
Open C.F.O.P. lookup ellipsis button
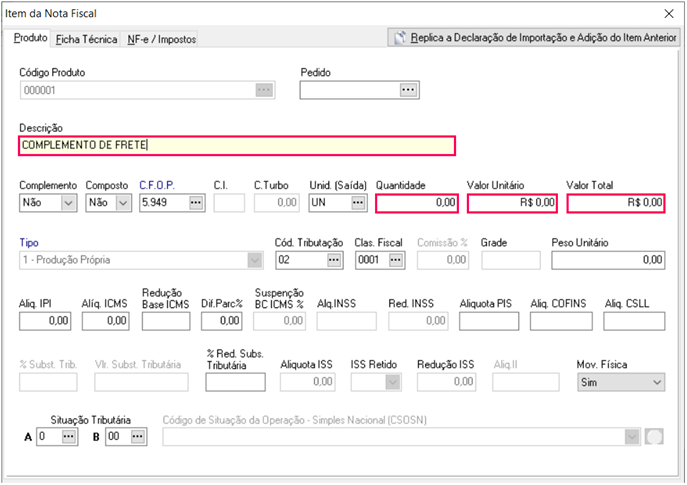tap(196, 203)
